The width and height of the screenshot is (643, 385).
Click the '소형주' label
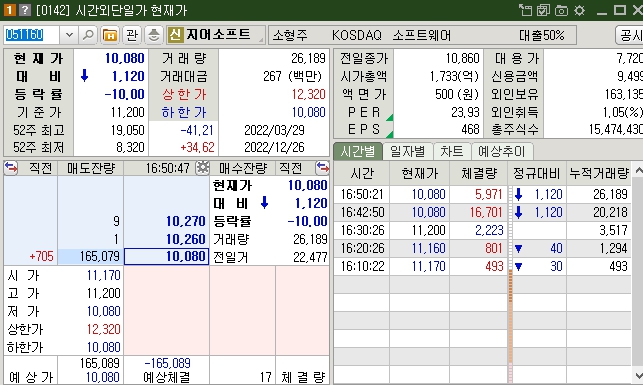point(290,35)
